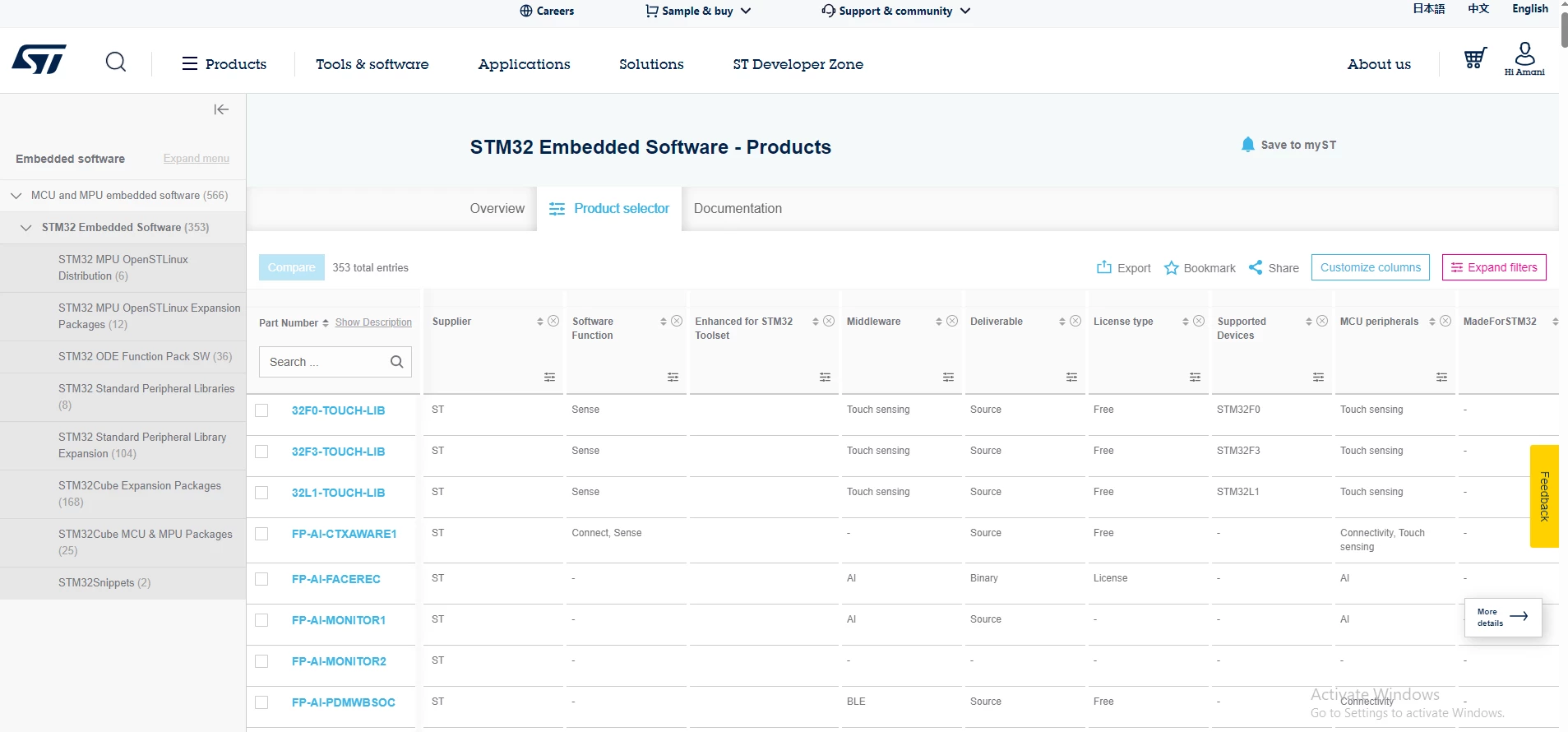Click the Bookmark star icon

click(x=1172, y=268)
